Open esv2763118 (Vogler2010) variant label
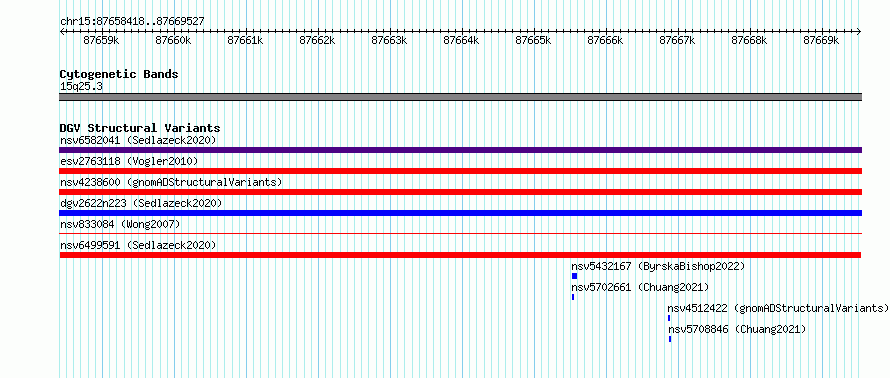The width and height of the screenshot is (890, 378). (x=129, y=161)
